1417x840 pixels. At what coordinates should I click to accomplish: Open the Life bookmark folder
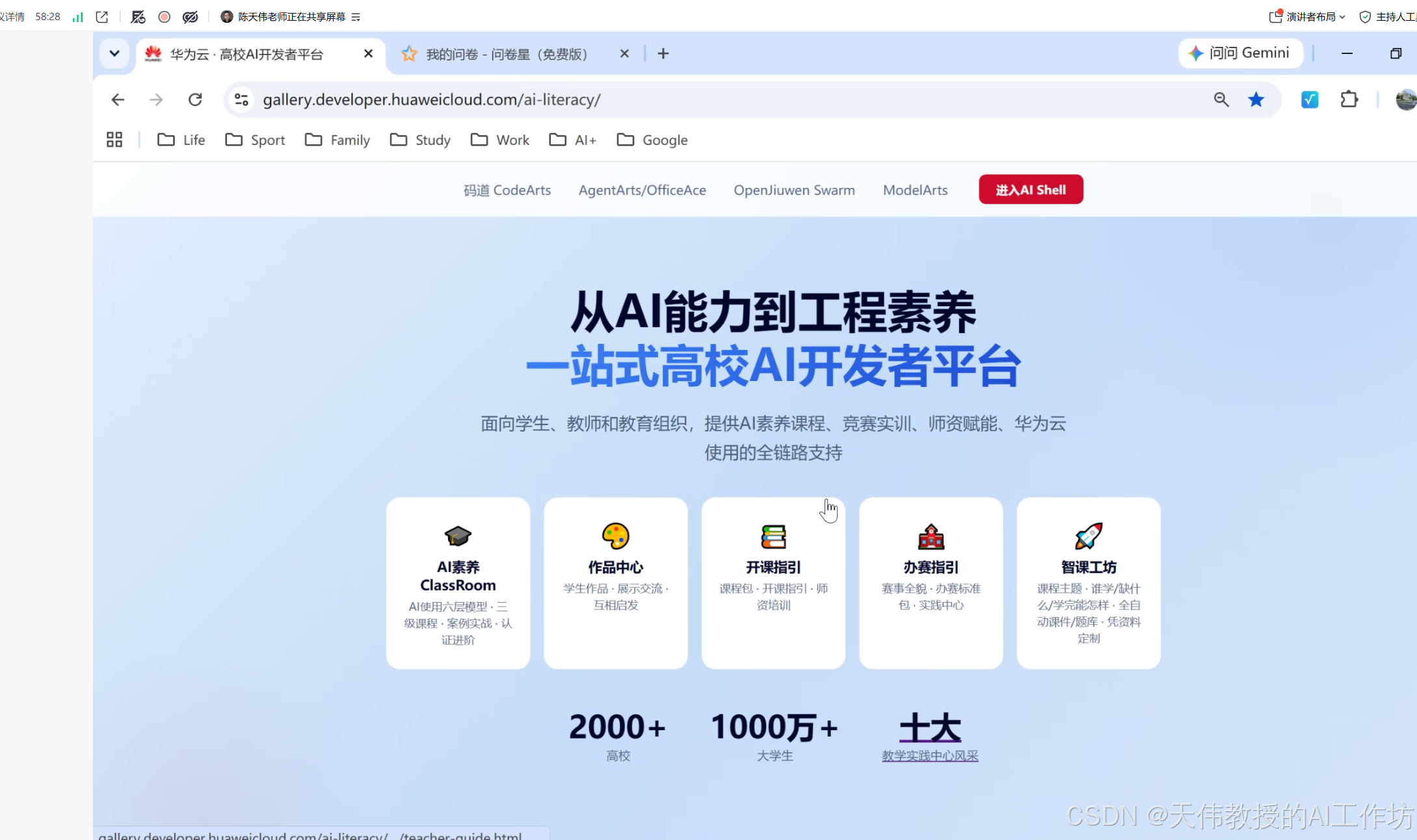click(x=181, y=140)
